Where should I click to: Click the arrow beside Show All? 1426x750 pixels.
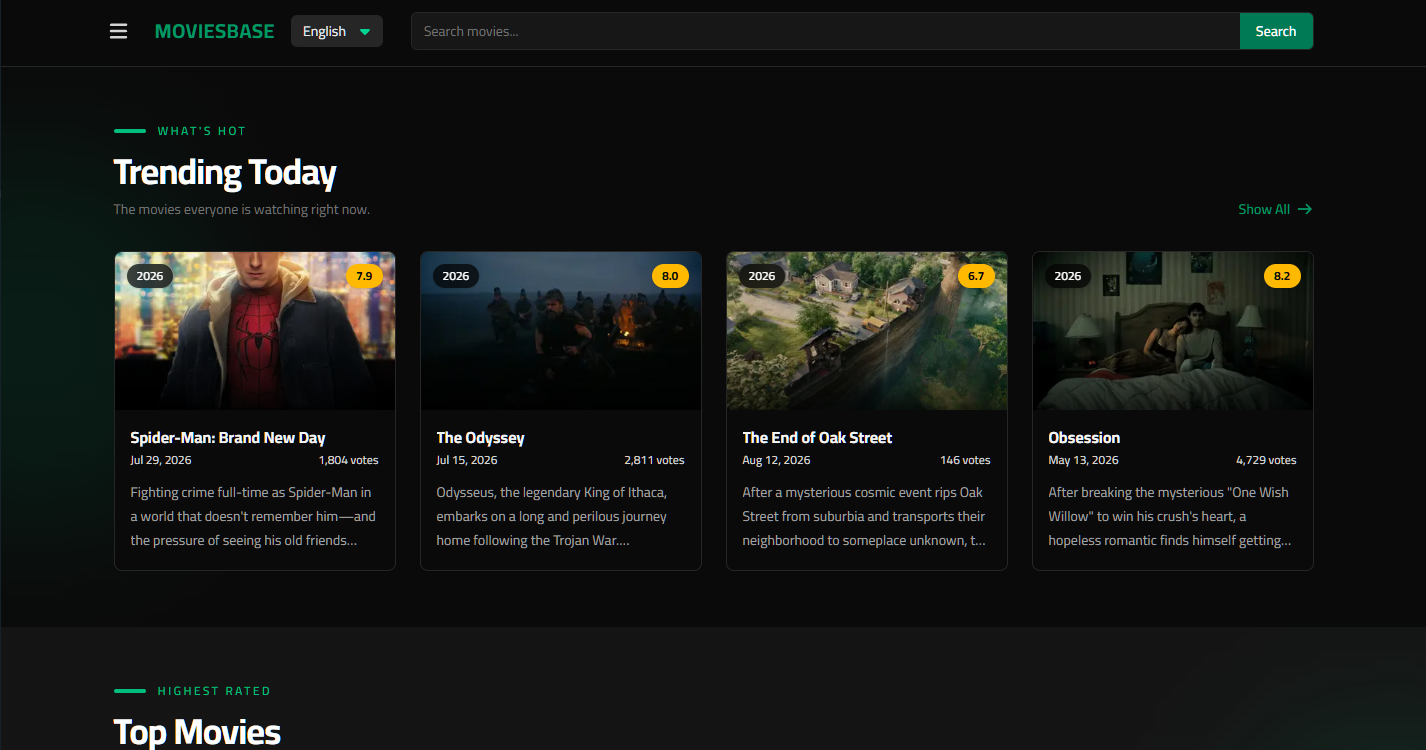point(1304,209)
